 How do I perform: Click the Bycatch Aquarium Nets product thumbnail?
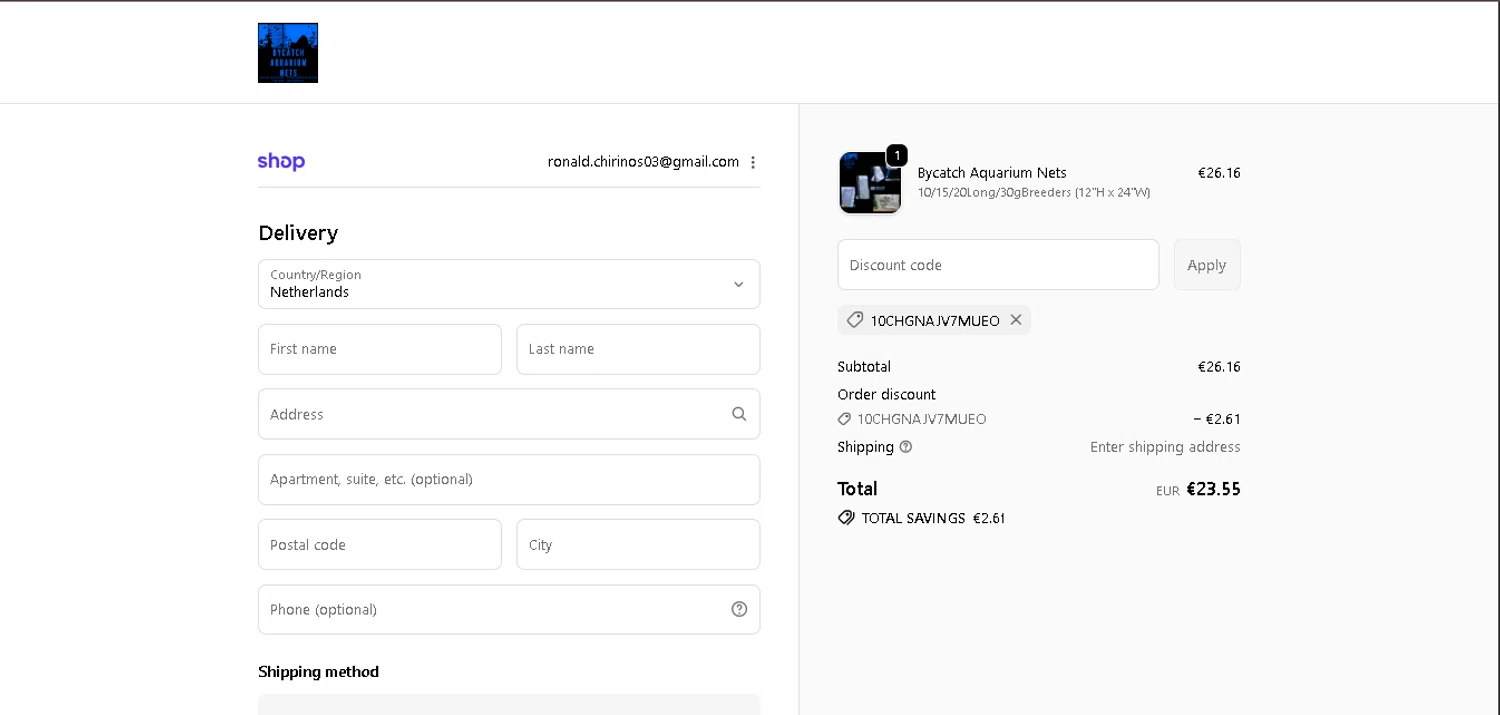click(870, 183)
